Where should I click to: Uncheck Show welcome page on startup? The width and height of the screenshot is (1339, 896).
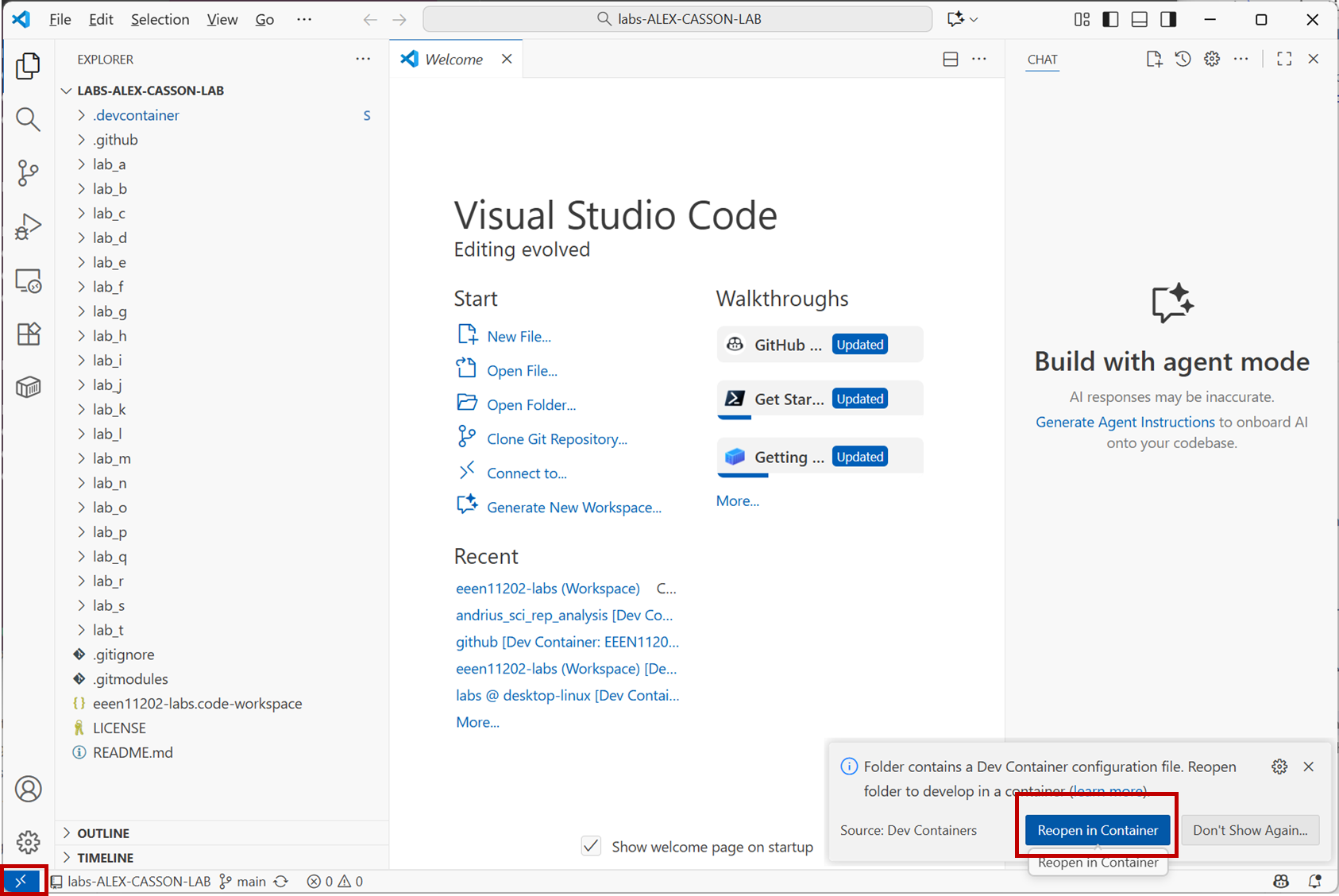pyautogui.click(x=591, y=846)
